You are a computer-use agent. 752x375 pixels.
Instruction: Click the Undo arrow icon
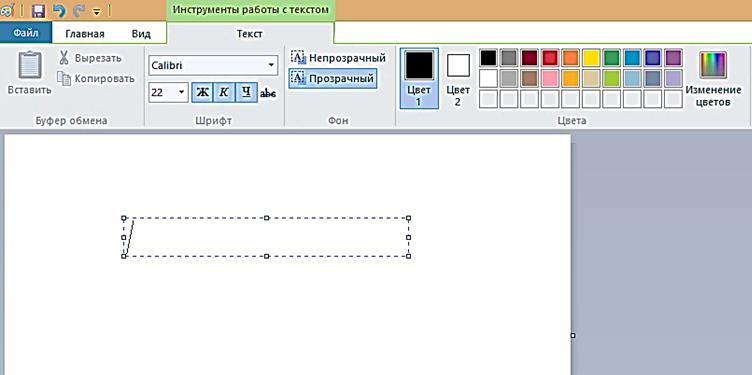pyautogui.click(x=59, y=10)
